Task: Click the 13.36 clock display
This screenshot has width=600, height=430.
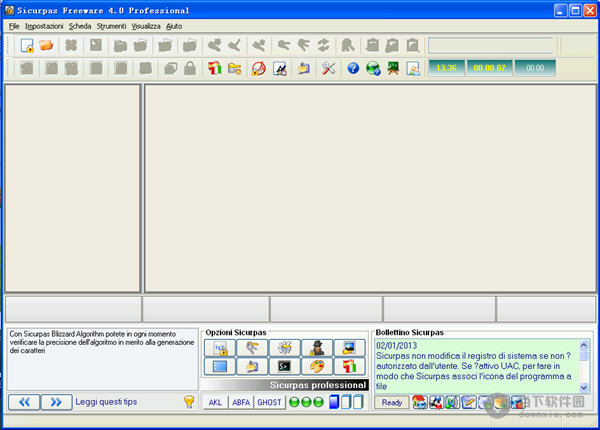Action: [x=446, y=68]
